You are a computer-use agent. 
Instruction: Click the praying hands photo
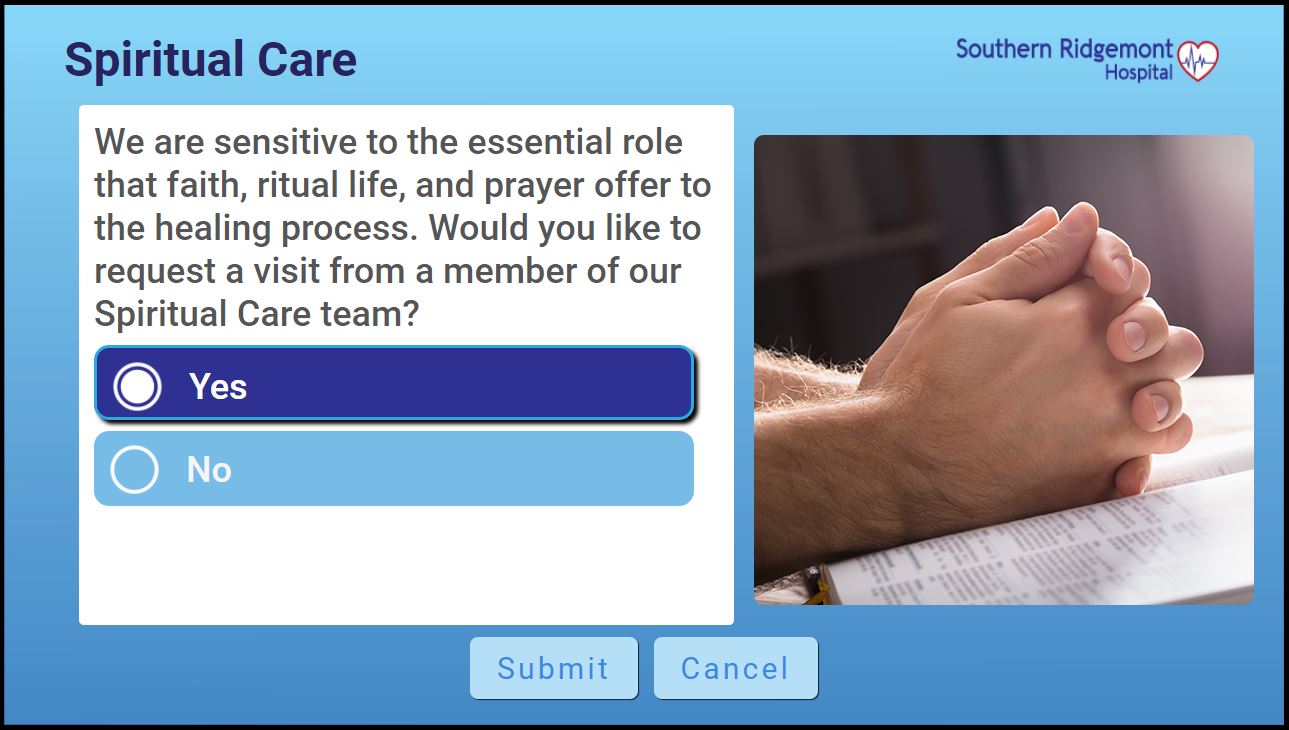(x=1003, y=370)
